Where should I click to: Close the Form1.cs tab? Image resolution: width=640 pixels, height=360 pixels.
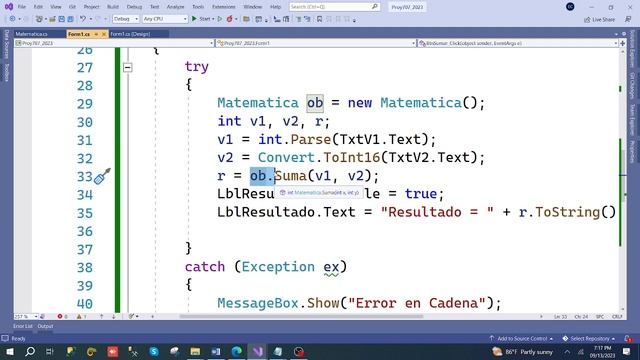click(104, 34)
